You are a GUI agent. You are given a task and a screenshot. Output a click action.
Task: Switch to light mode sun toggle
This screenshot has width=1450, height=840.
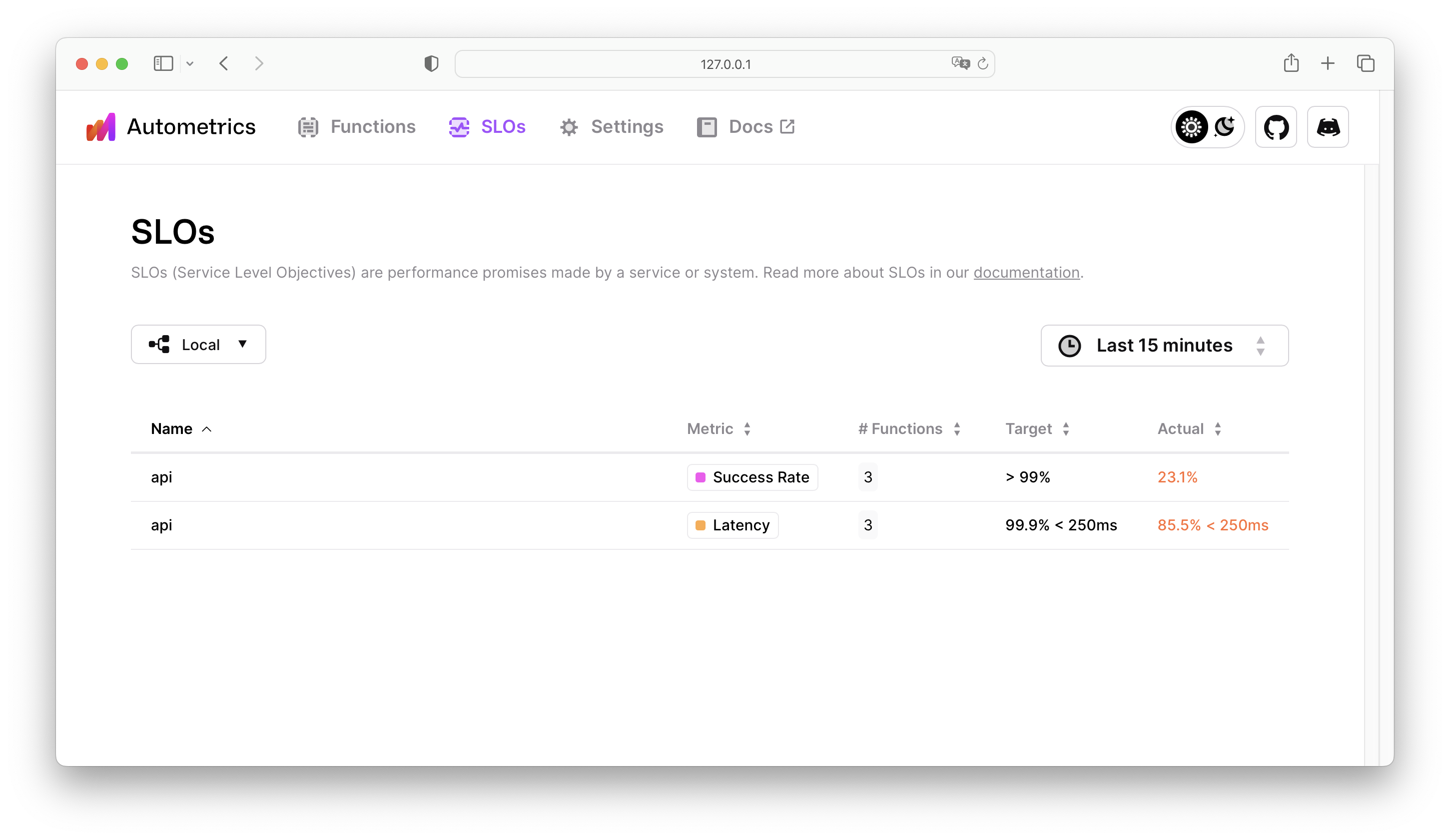[x=1191, y=127]
